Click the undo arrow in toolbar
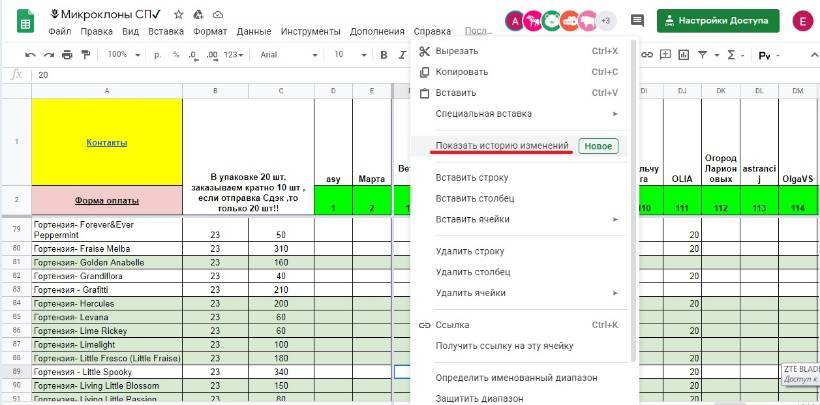This screenshot has height=405, width=820. pos(30,54)
